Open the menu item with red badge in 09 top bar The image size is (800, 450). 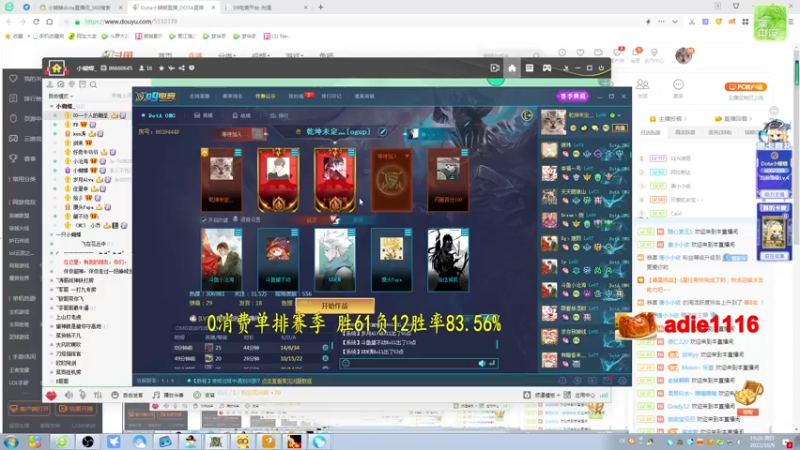(299, 96)
